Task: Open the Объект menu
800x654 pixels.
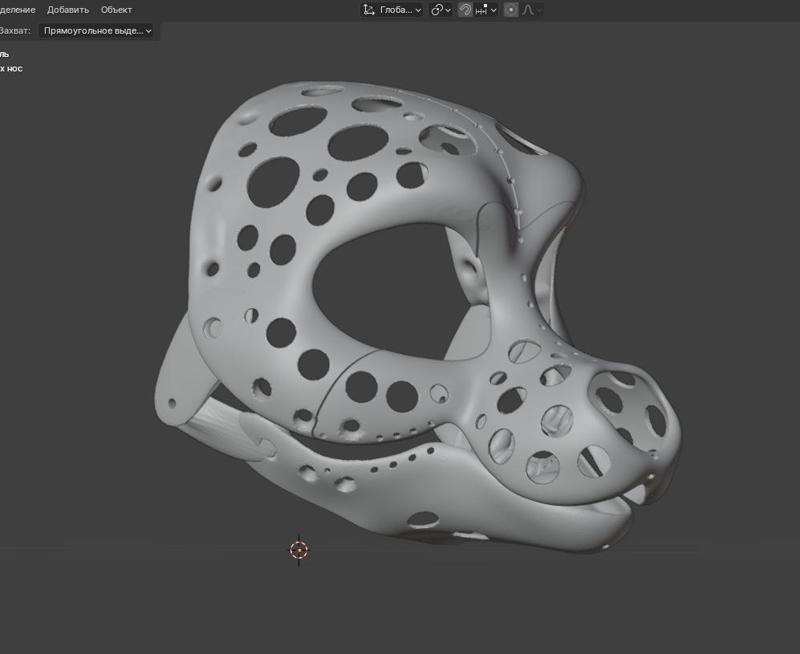Action: (x=116, y=9)
